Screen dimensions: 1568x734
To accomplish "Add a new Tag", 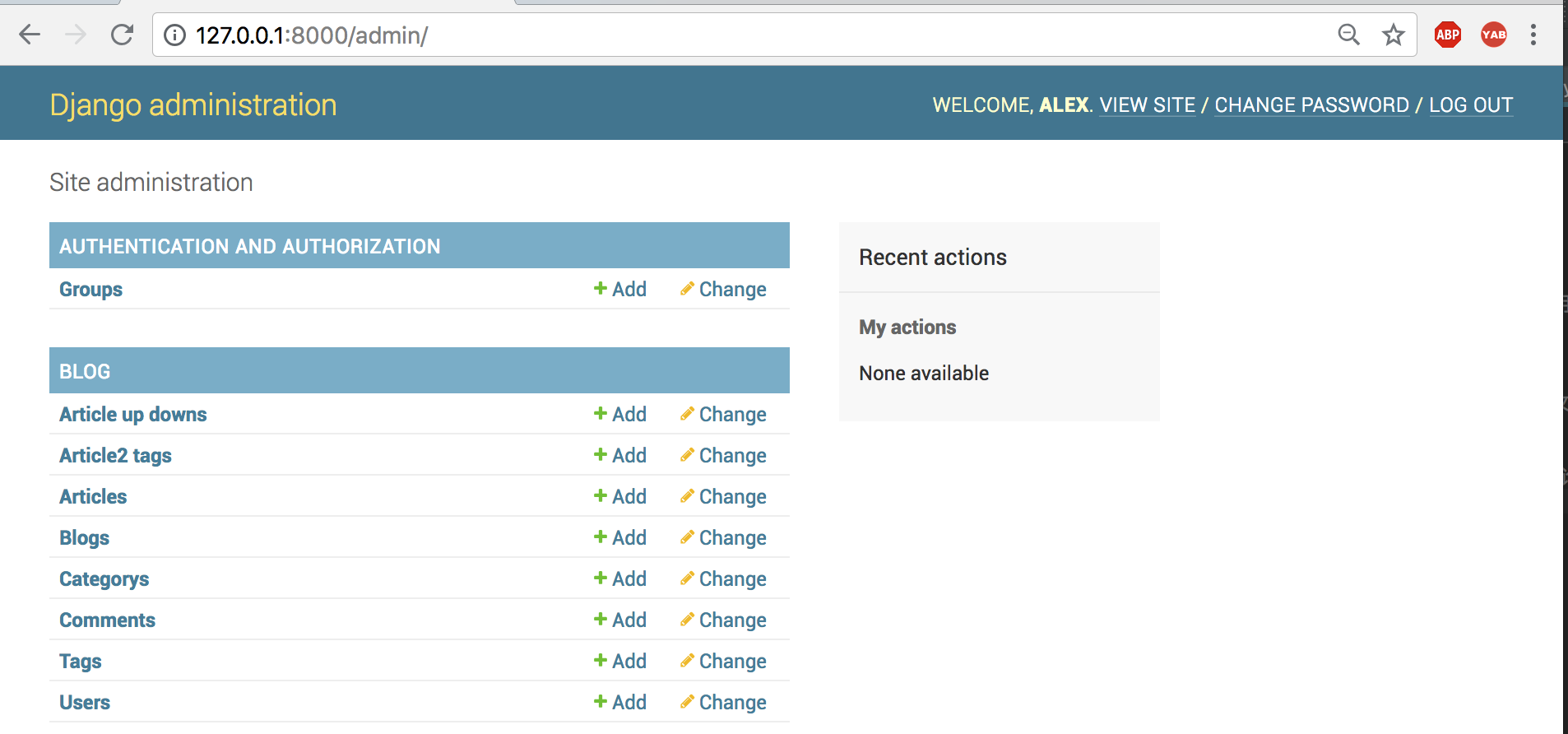I will click(620, 662).
